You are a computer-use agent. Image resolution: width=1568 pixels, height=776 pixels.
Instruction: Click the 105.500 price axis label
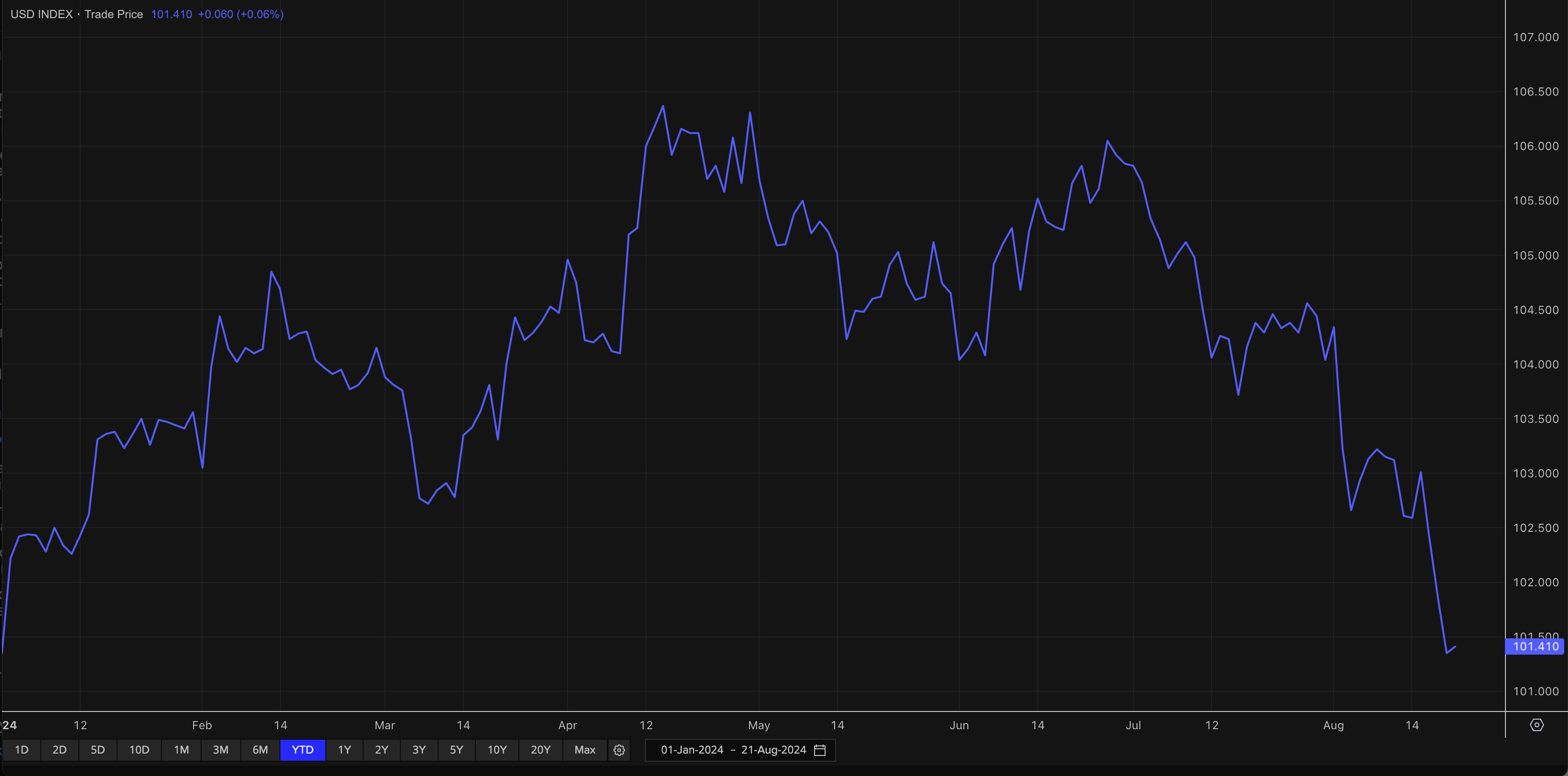click(1536, 201)
